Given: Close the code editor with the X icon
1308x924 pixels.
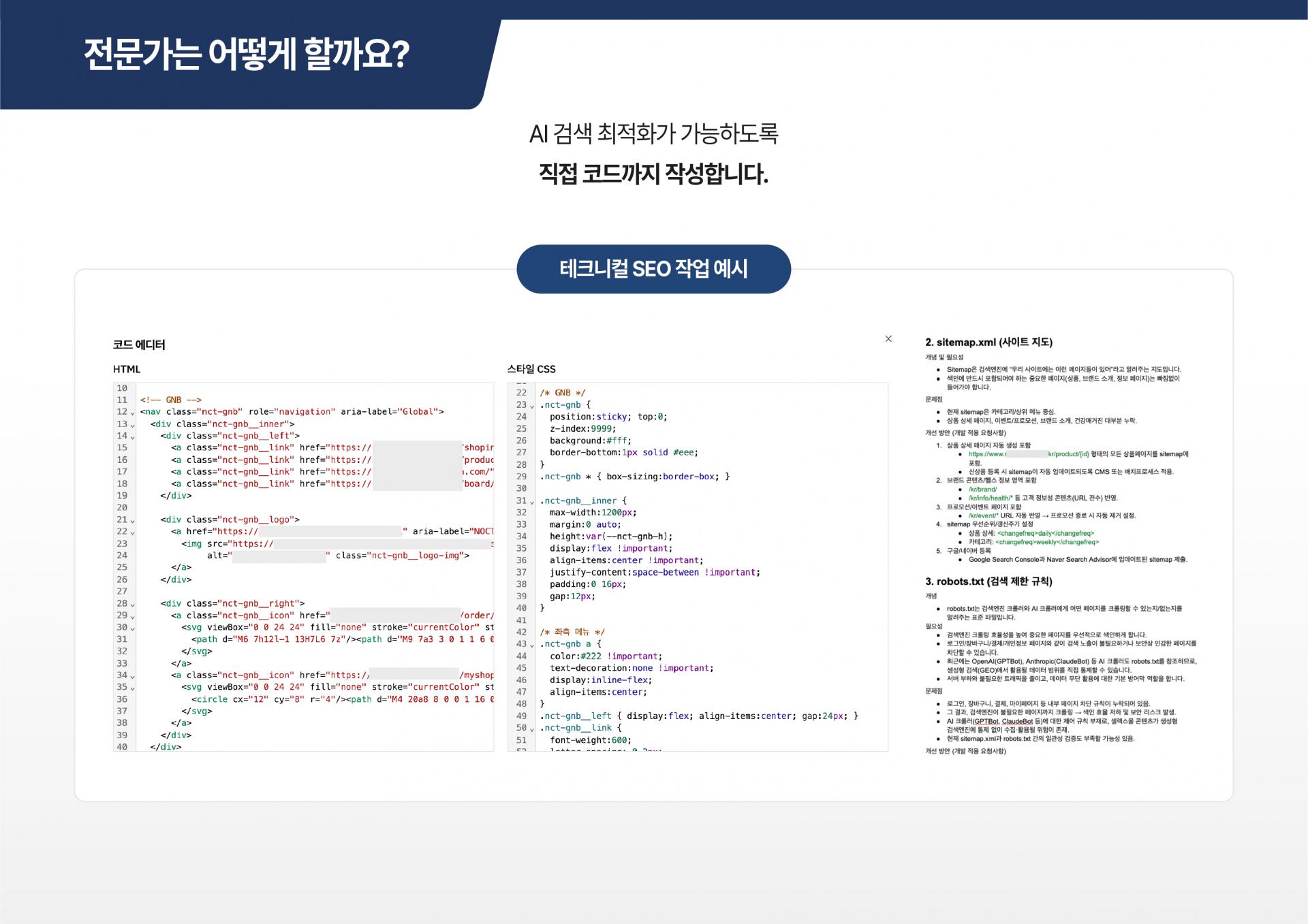Looking at the screenshot, I should pos(888,338).
